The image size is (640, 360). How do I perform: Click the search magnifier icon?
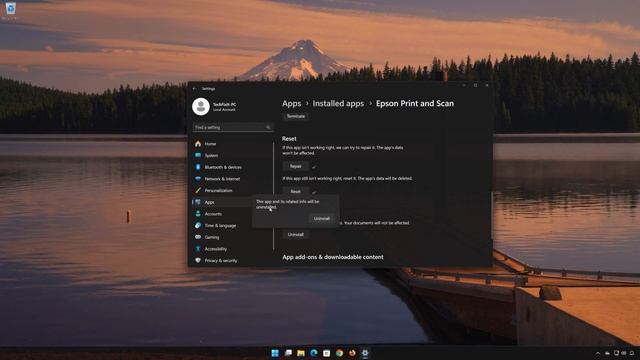pyautogui.click(x=268, y=127)
